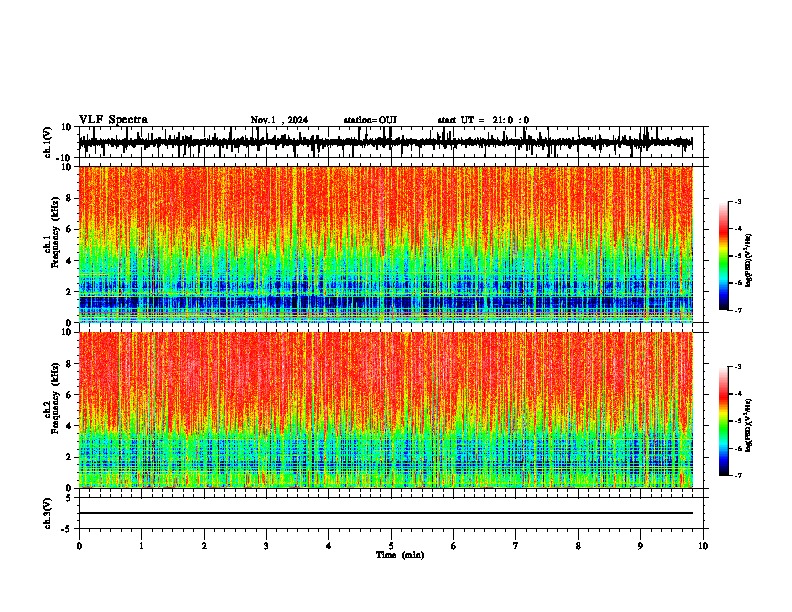Click the flat ch.3 signal line

coord(385,513)
